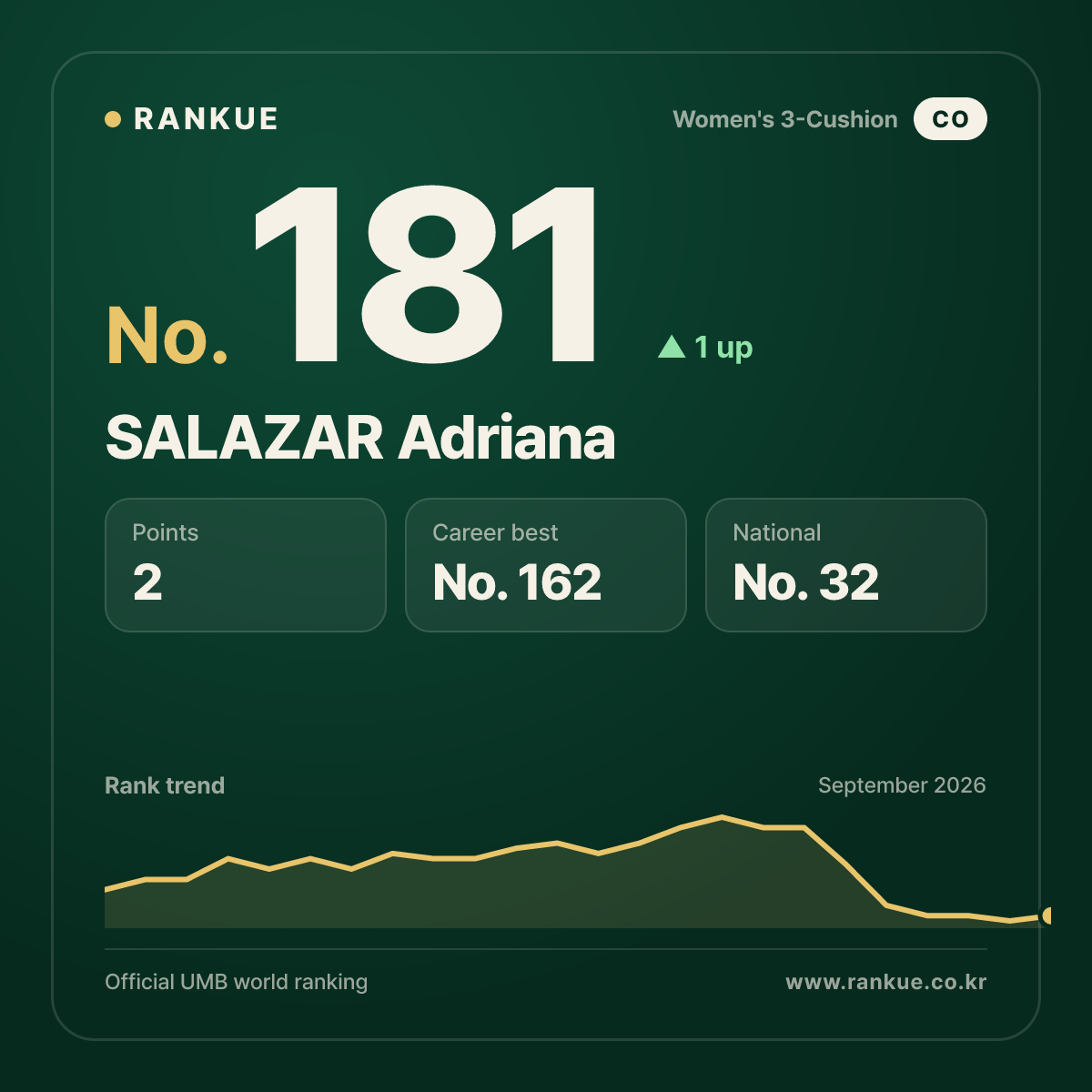
Task: Click the Rank trend heading
Action: (x=165, y=785)
